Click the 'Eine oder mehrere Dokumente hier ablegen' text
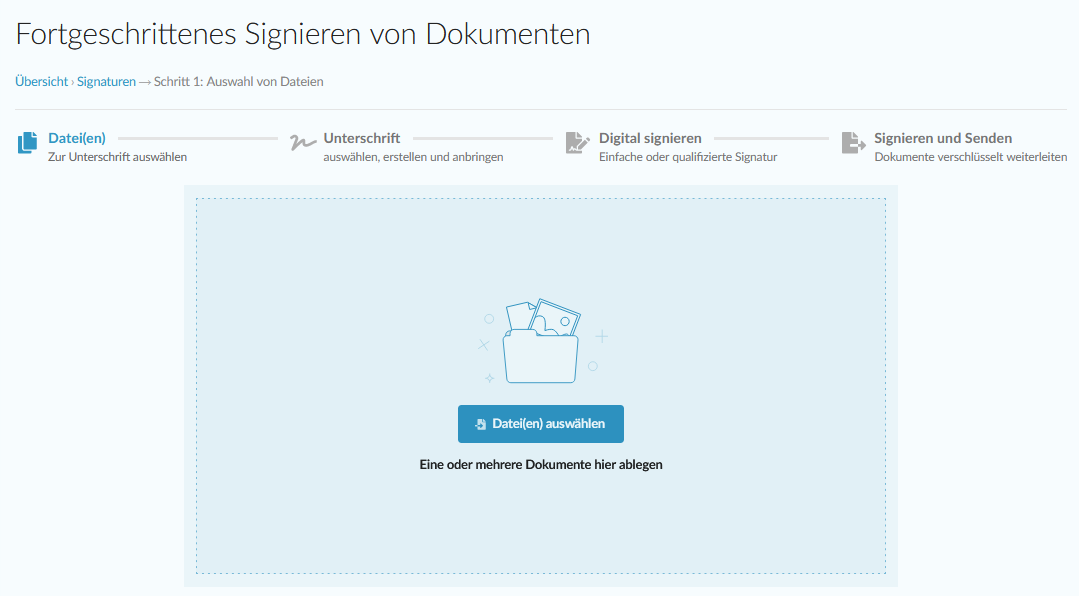 (540, 464)
